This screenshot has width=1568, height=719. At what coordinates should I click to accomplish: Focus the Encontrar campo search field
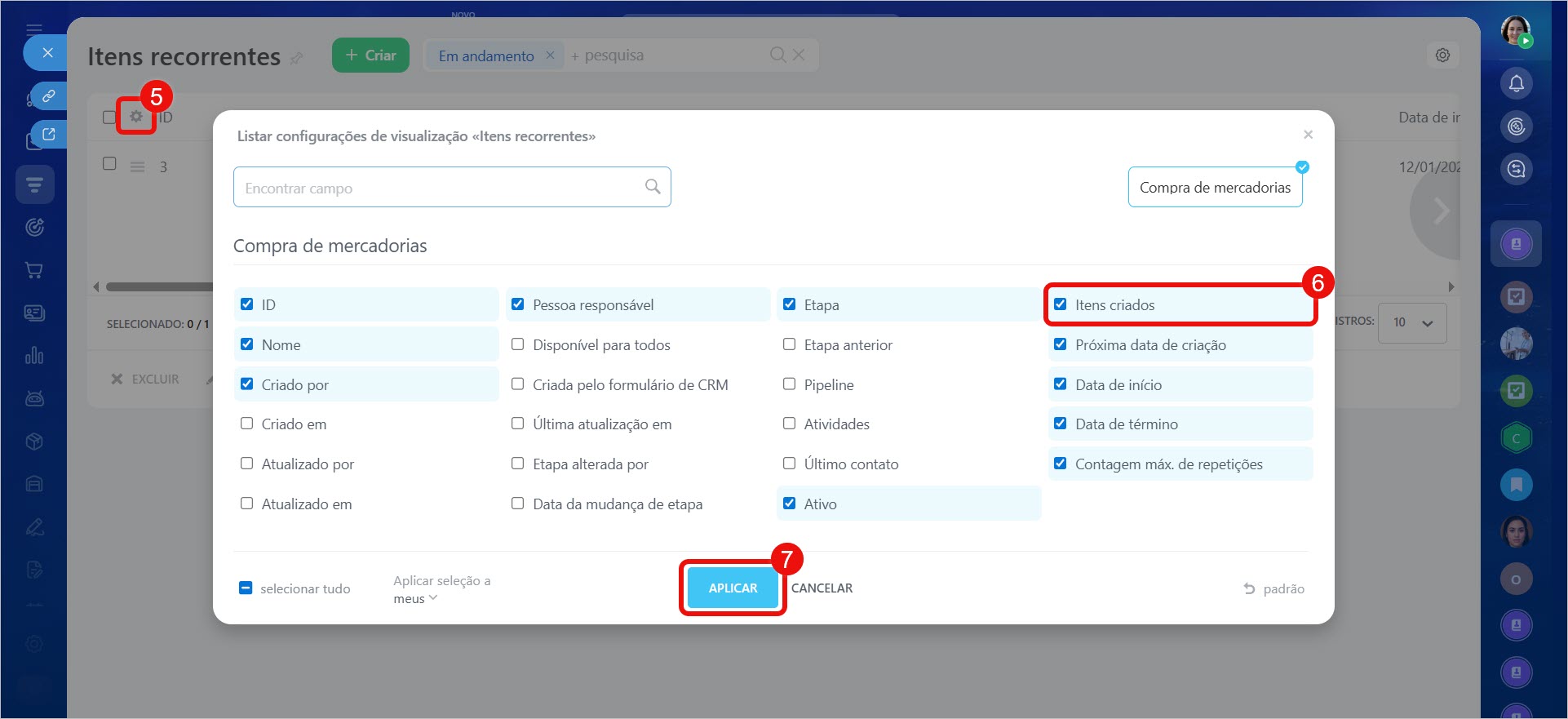pyautogui.click(x=441, y=188)
